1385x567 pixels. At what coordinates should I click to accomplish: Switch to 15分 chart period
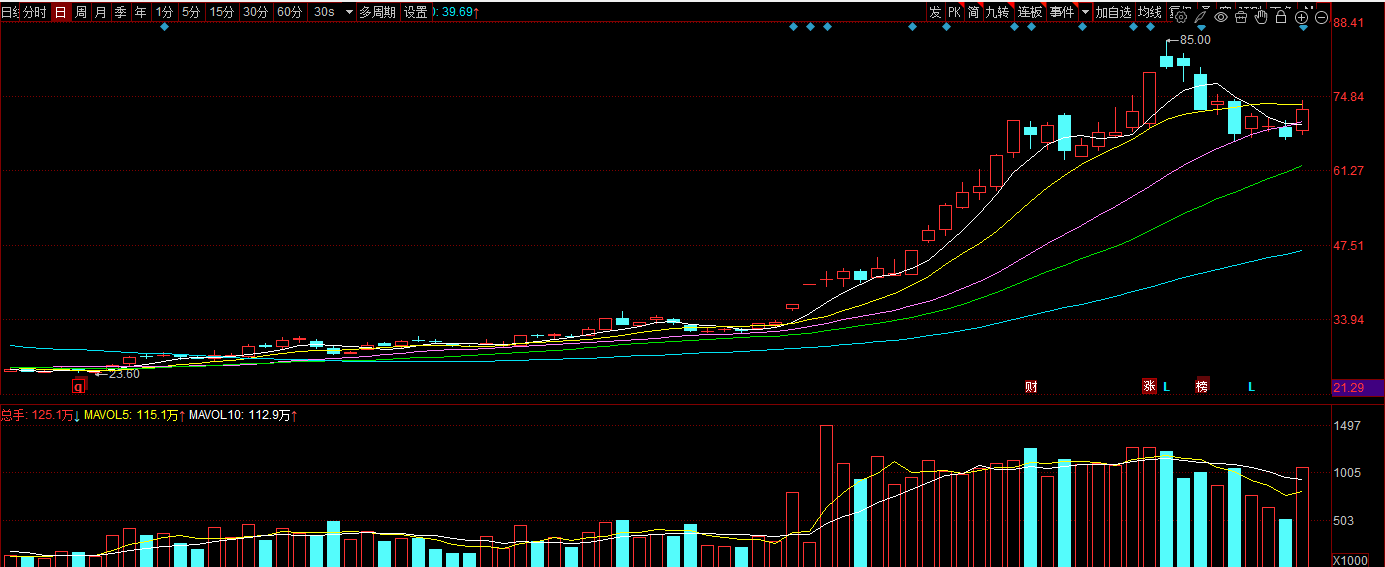click(x=222, y=12)
